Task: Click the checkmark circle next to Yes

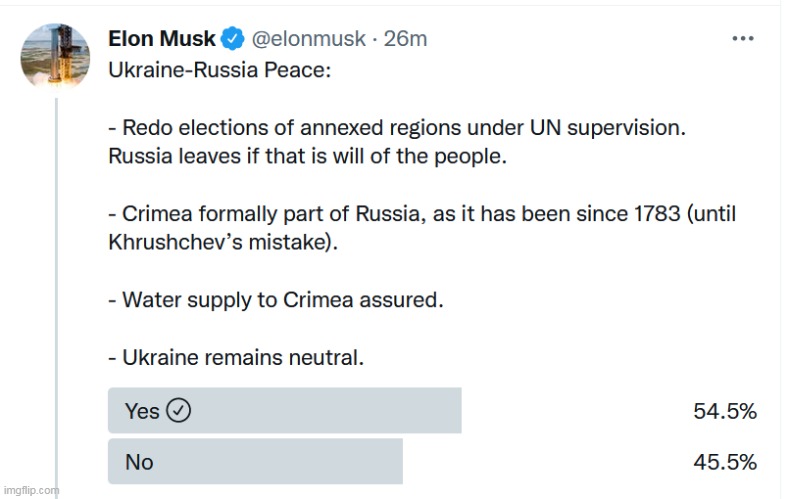Action: point(179,410)
